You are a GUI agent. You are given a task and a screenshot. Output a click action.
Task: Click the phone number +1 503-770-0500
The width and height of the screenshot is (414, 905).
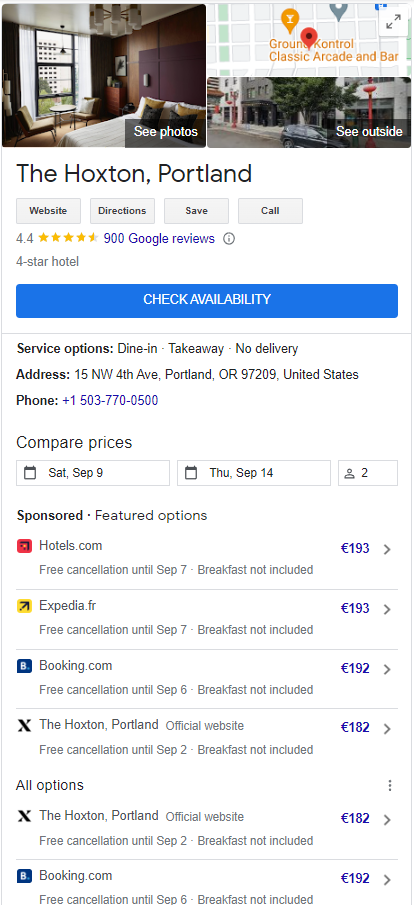point(110,401)
